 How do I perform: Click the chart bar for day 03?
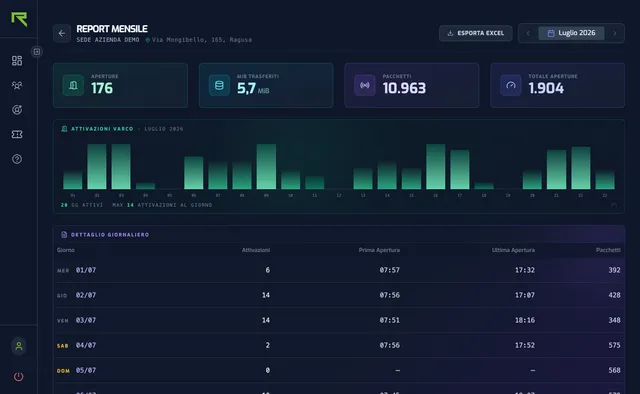(121, 166)
